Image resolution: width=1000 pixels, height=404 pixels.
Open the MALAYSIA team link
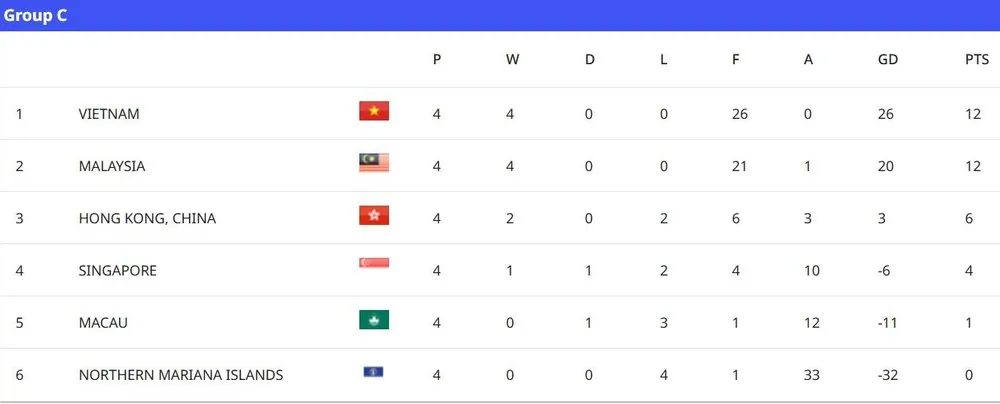(x=112, y=166)
